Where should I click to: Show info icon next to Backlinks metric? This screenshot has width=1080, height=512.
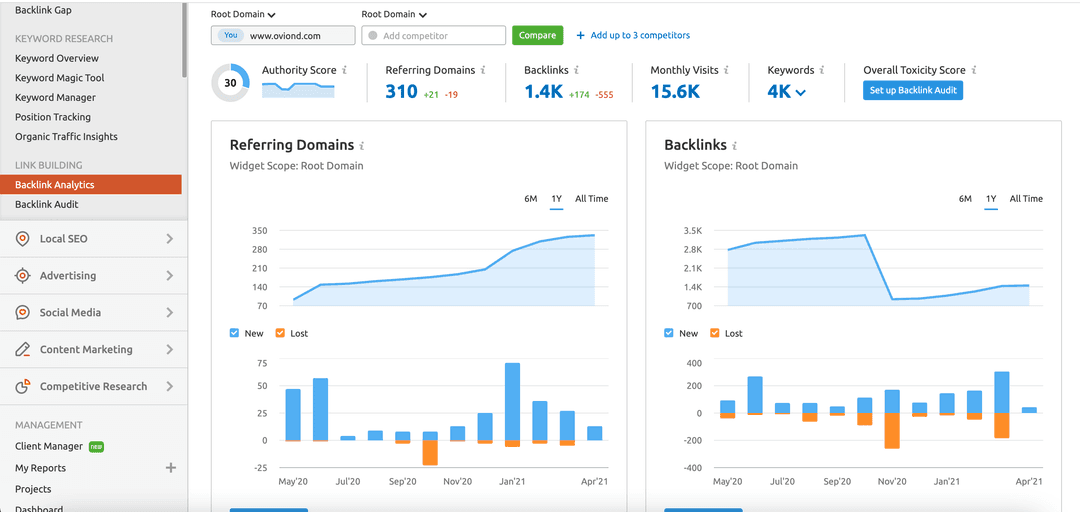pos(576,70)
